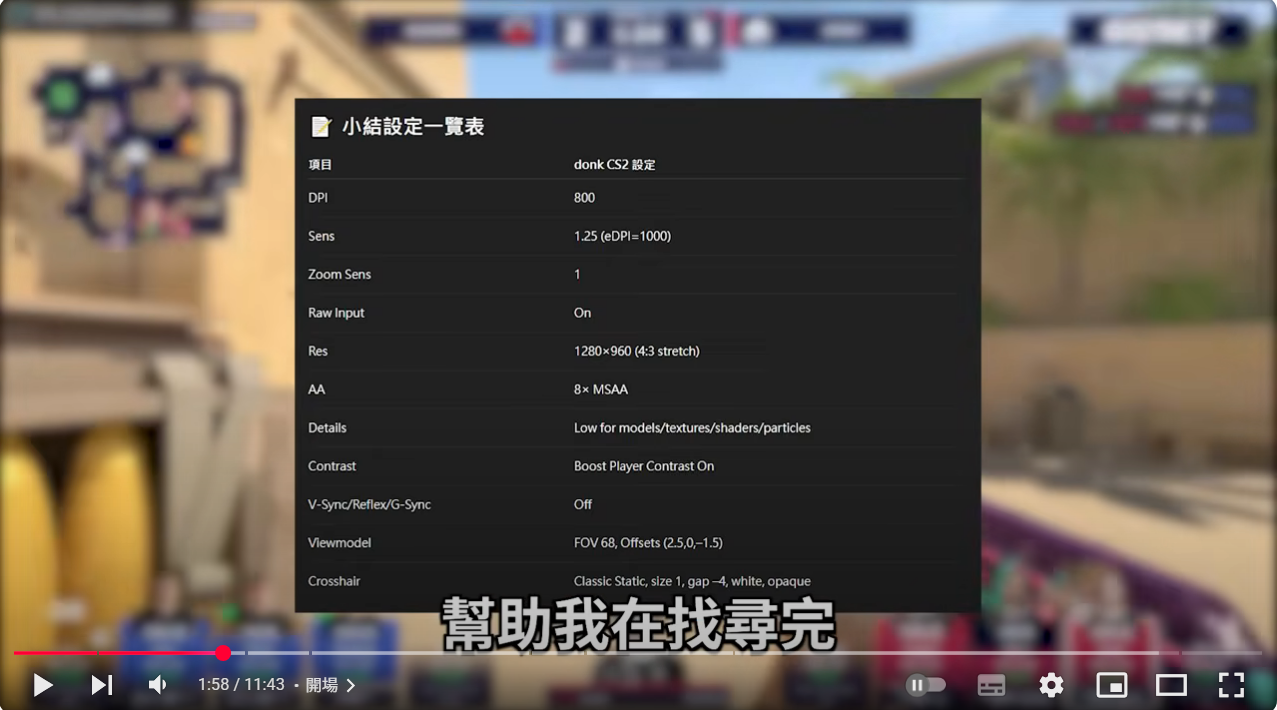Image resolution: width=1277 pixels, height=710 pixels.
Task: Click the Zoom Sens label
Action: [339, 274]
